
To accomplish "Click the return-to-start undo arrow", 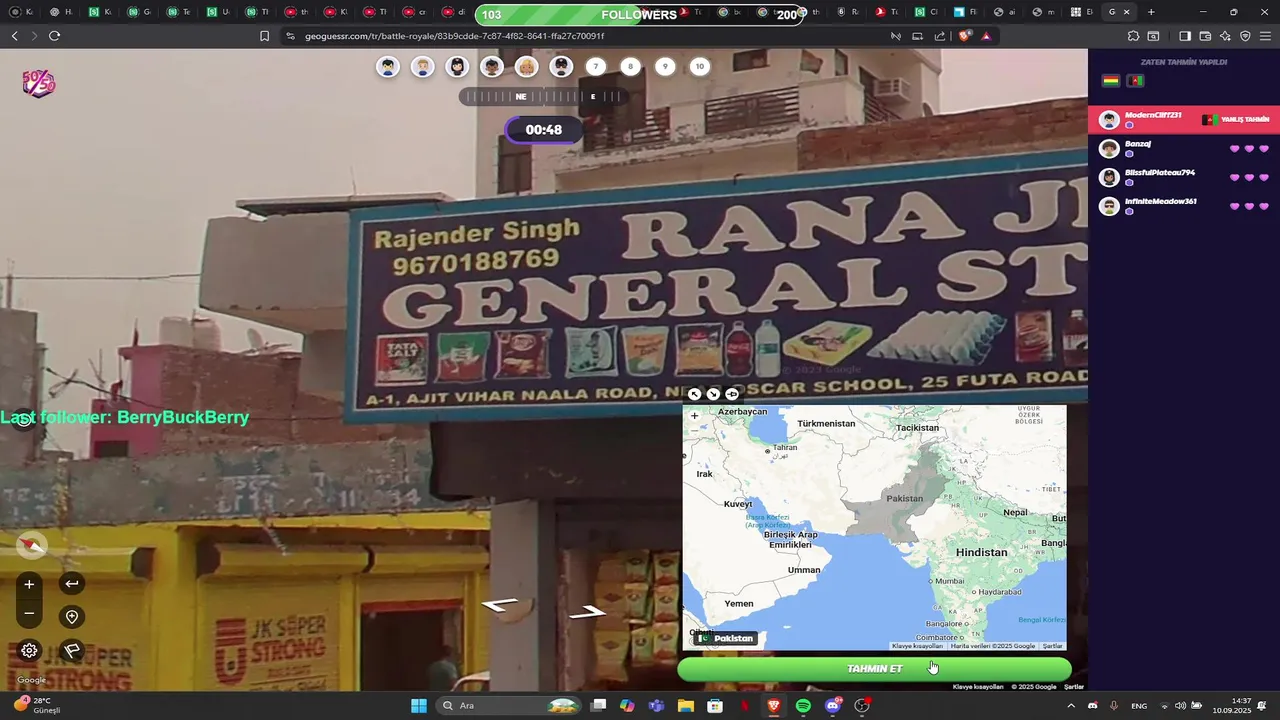I will click(x=72, y=584).
